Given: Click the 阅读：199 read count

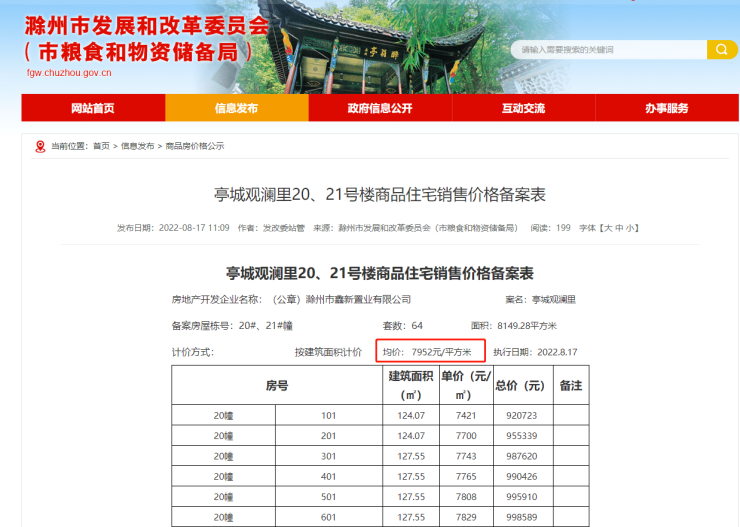Looking at the screenshot, I should [550, 228].
